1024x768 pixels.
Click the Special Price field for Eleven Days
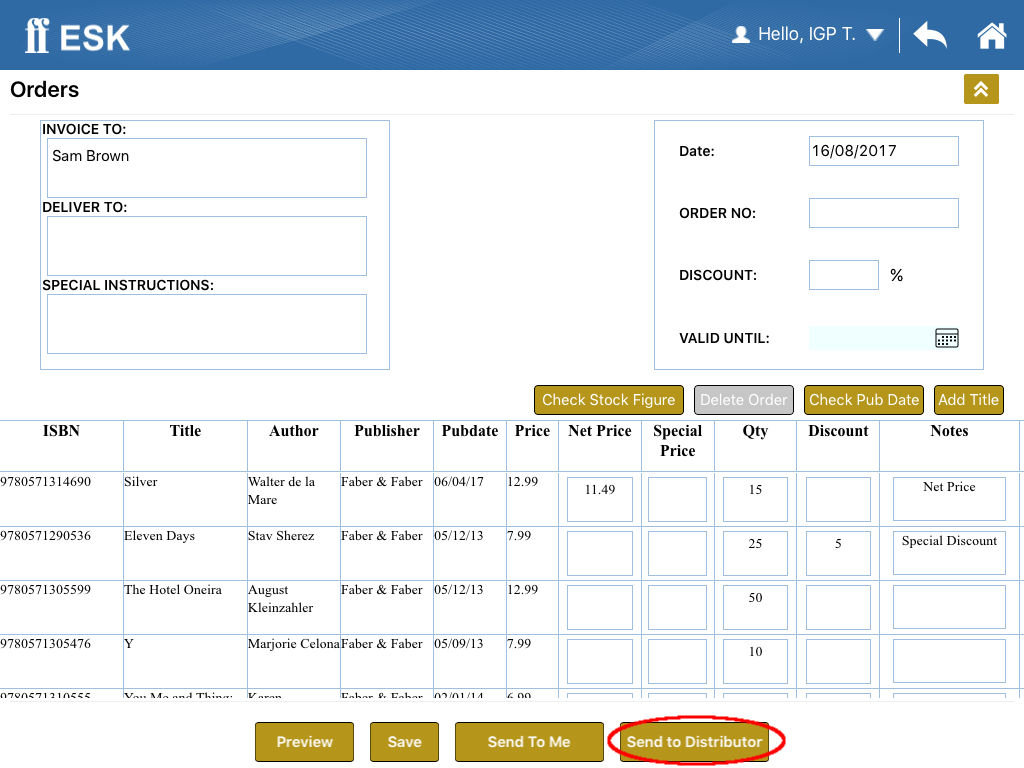pyautogui.click(x=677, y=553)
